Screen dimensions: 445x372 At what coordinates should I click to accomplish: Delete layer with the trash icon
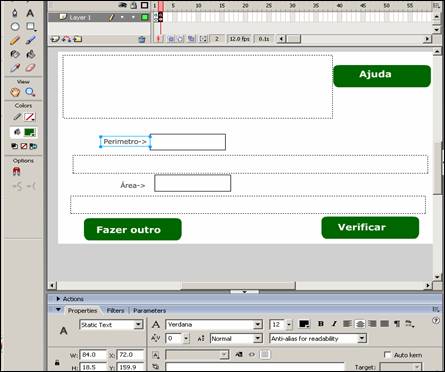point(142,39)
